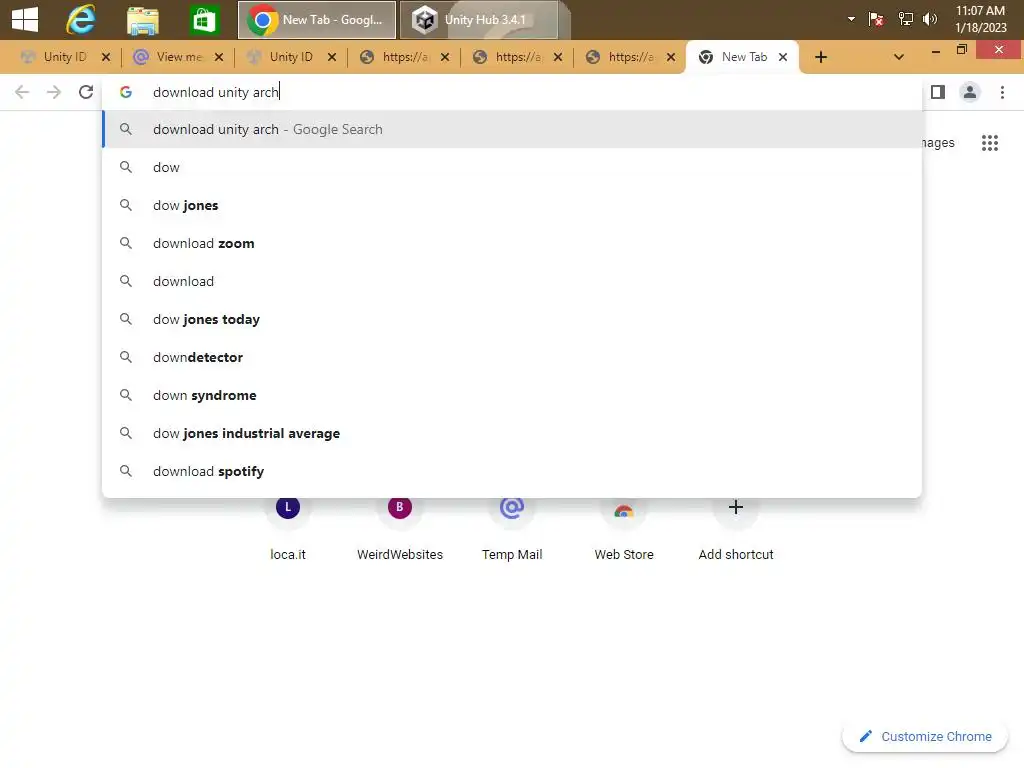Click the address bar with 'download unity arch'
Viewport: 1024px width, 768px height.
click(512, 92)
